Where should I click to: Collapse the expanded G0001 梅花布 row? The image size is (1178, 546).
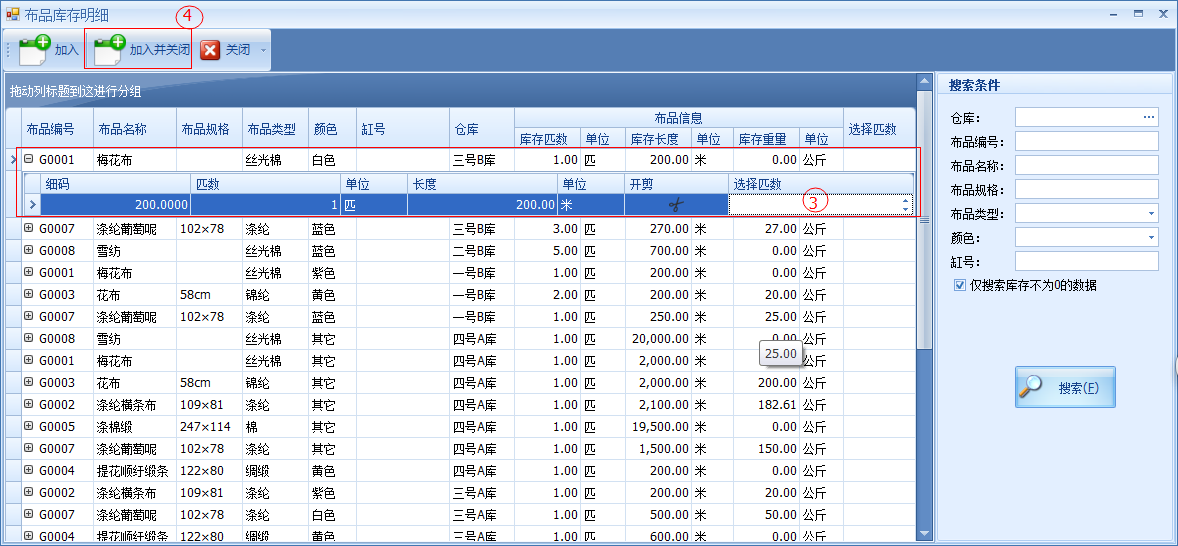point(29,159)
